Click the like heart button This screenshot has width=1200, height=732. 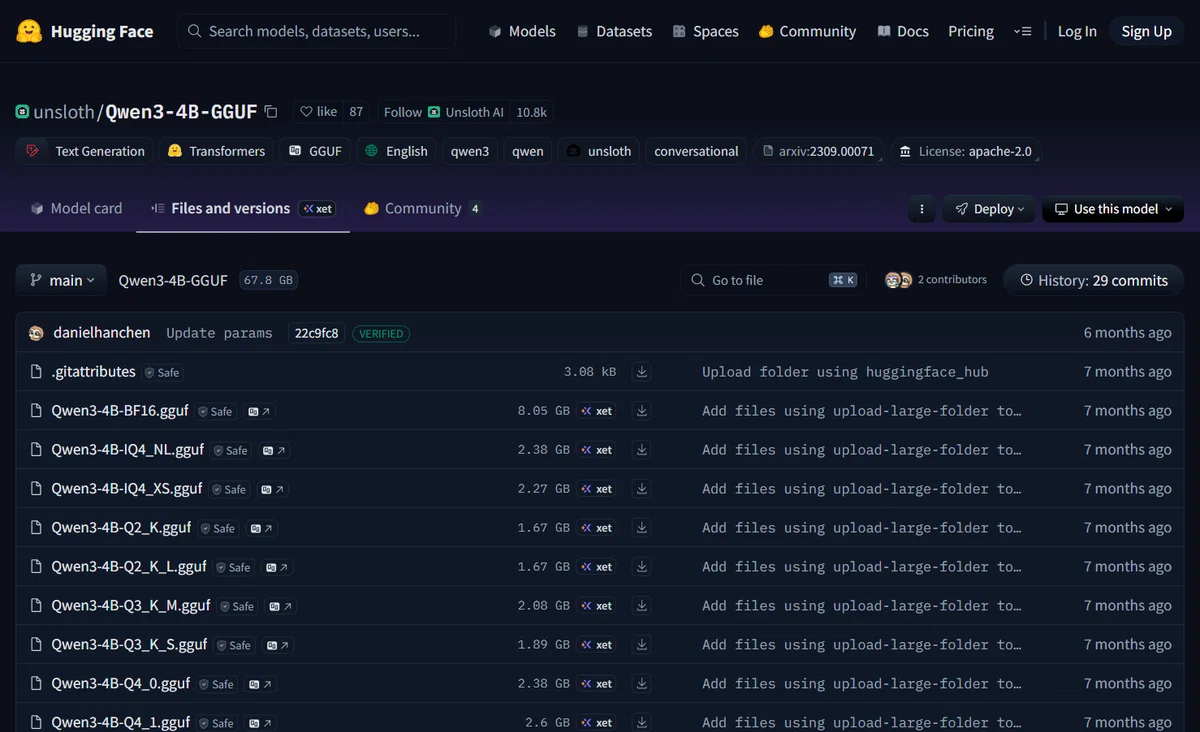(x=318, y=112)
